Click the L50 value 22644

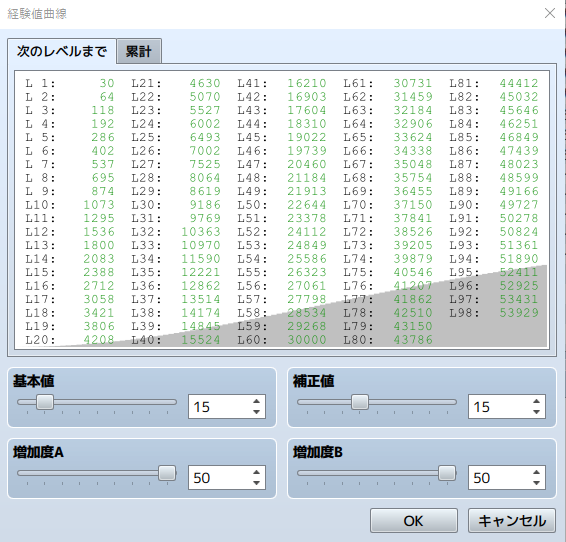click(307, 205)
